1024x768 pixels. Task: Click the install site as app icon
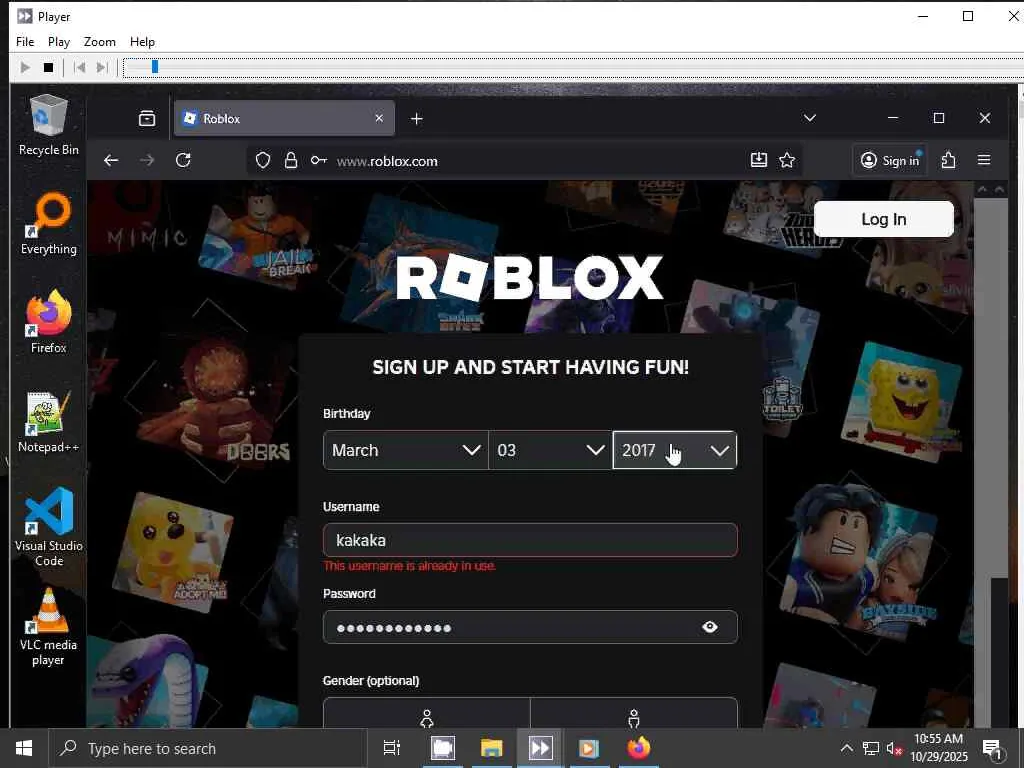click(x=758, y=160)
